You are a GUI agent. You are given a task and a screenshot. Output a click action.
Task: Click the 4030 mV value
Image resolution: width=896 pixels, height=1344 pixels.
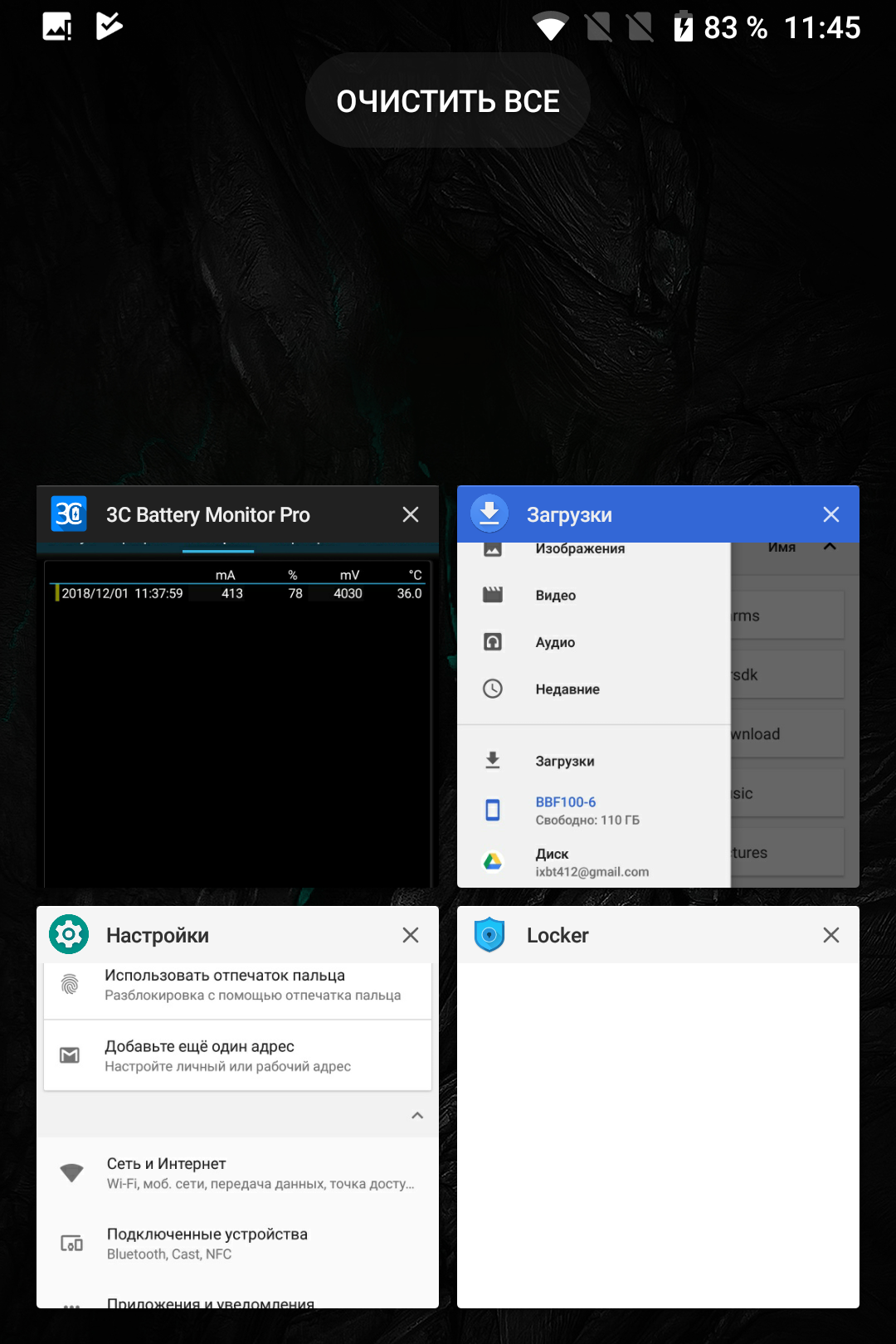pyautogui.click(x=348, y=593)
